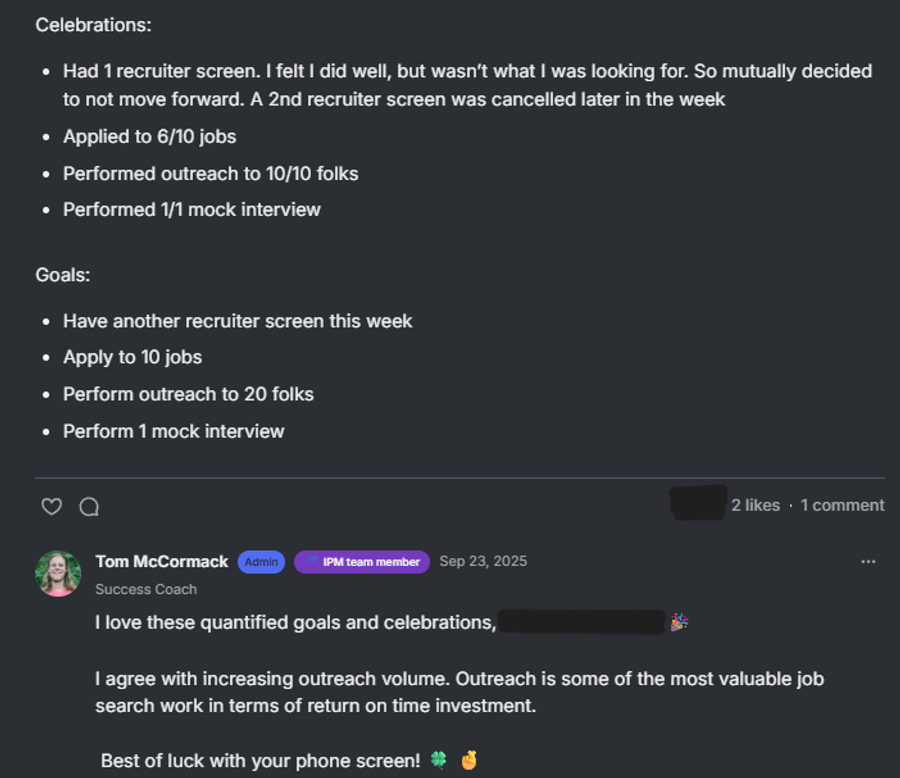
Task: Open the comment permalink via the Sep 23, 2025 timestamp
Action: coord(483,561)
